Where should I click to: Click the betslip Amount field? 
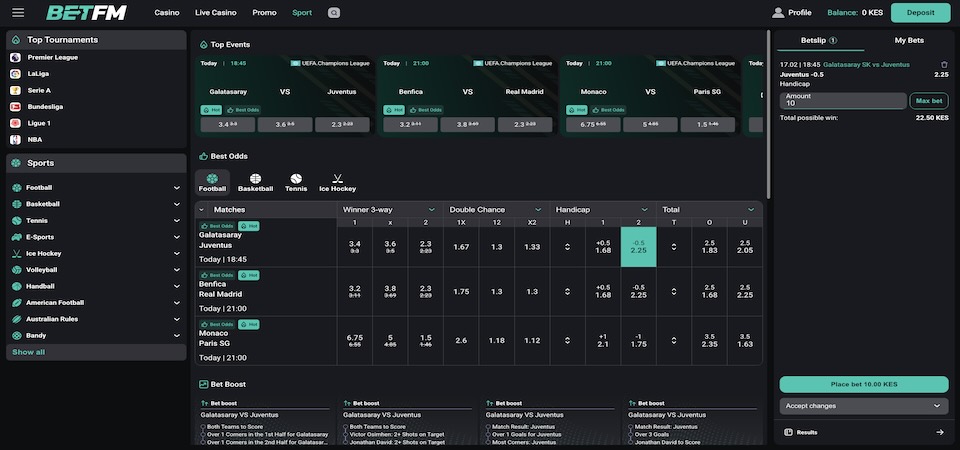(x=843, y=100)
